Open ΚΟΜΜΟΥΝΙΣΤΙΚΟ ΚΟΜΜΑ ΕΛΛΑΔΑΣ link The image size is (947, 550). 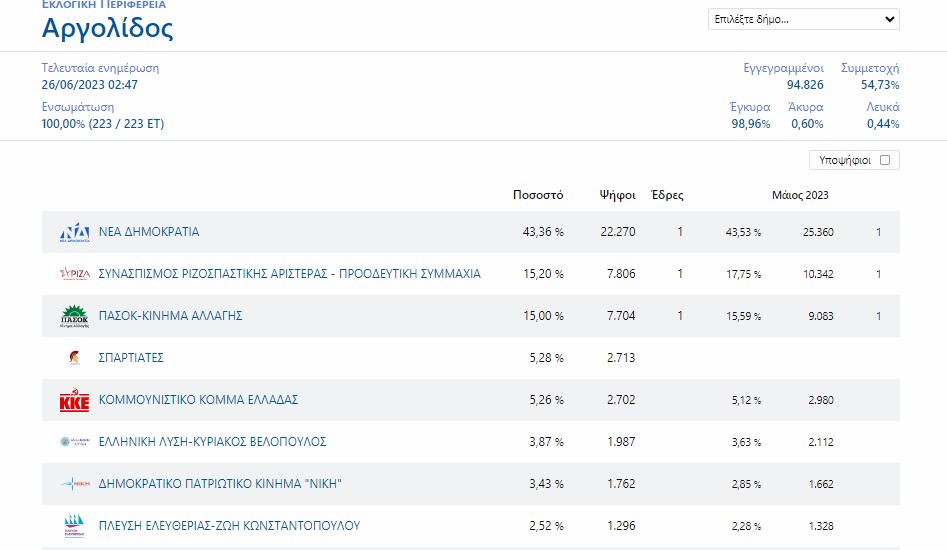[x=198, y=400]
